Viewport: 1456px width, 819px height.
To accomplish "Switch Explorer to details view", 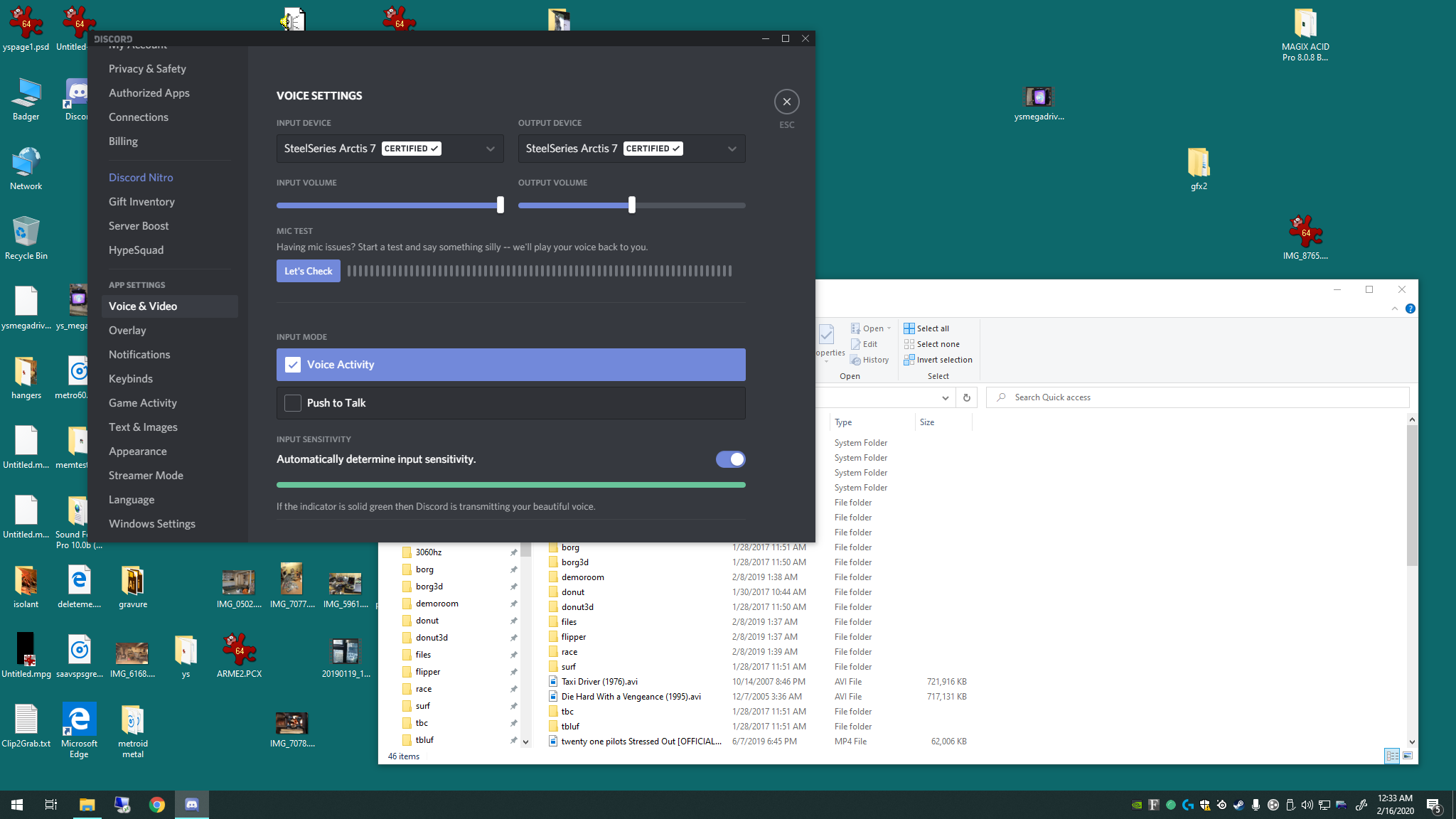I will click(x=1392, y=755).
